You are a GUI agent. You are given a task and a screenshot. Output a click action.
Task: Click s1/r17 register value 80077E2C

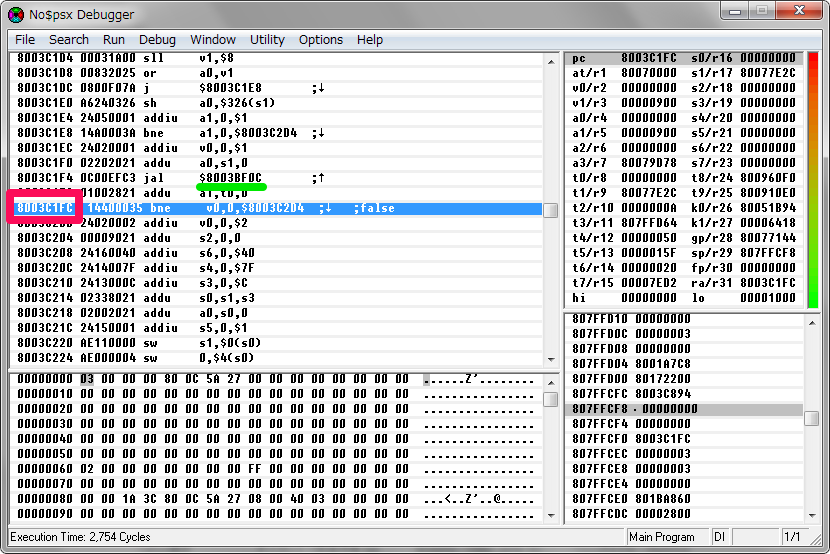(768, 73)
